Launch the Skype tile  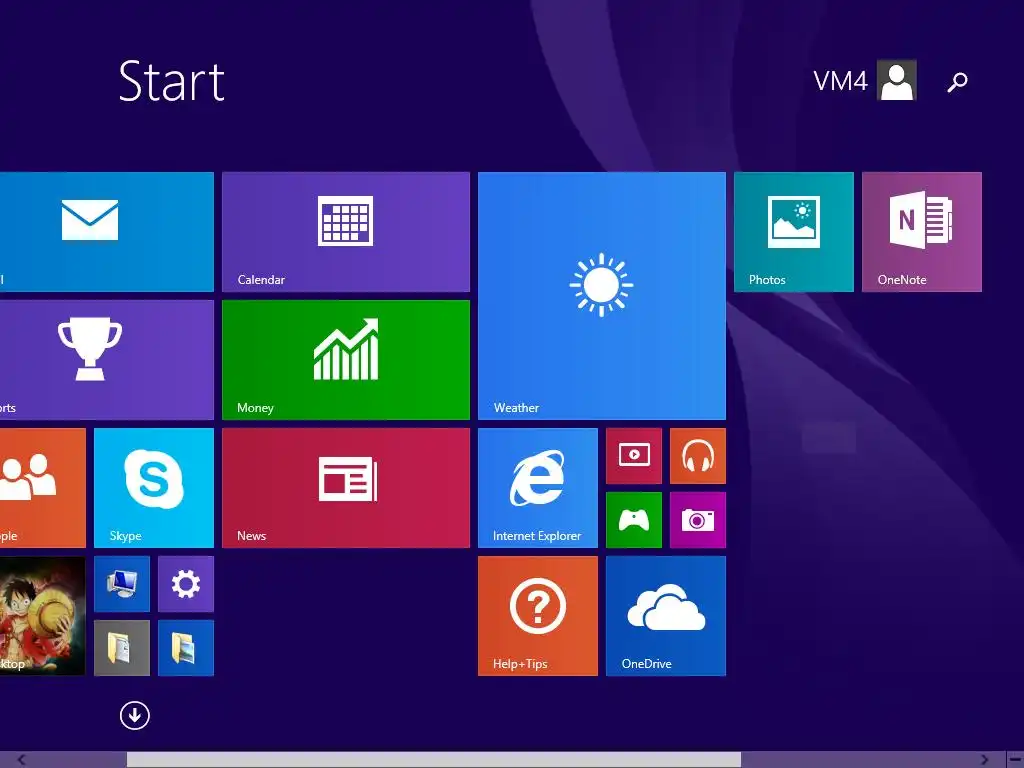(153, 488)
